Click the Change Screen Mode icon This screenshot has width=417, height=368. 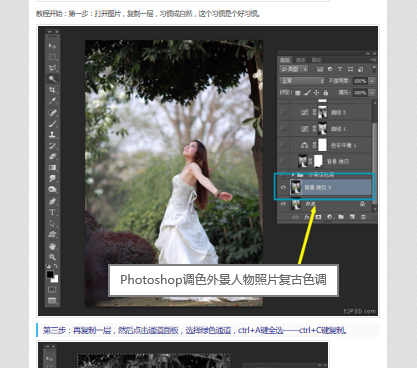coord(52,300)
